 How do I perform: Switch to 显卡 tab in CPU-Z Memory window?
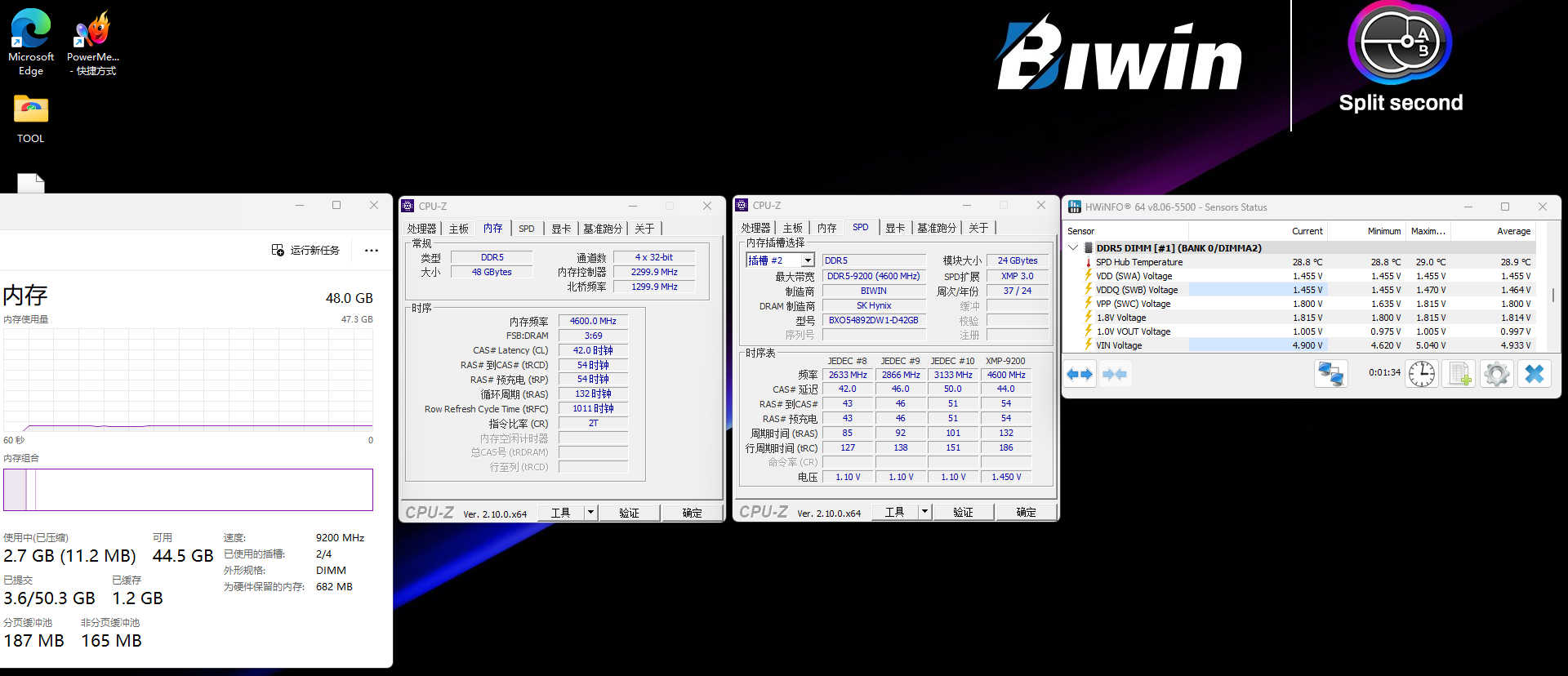(x=561, y=229)
